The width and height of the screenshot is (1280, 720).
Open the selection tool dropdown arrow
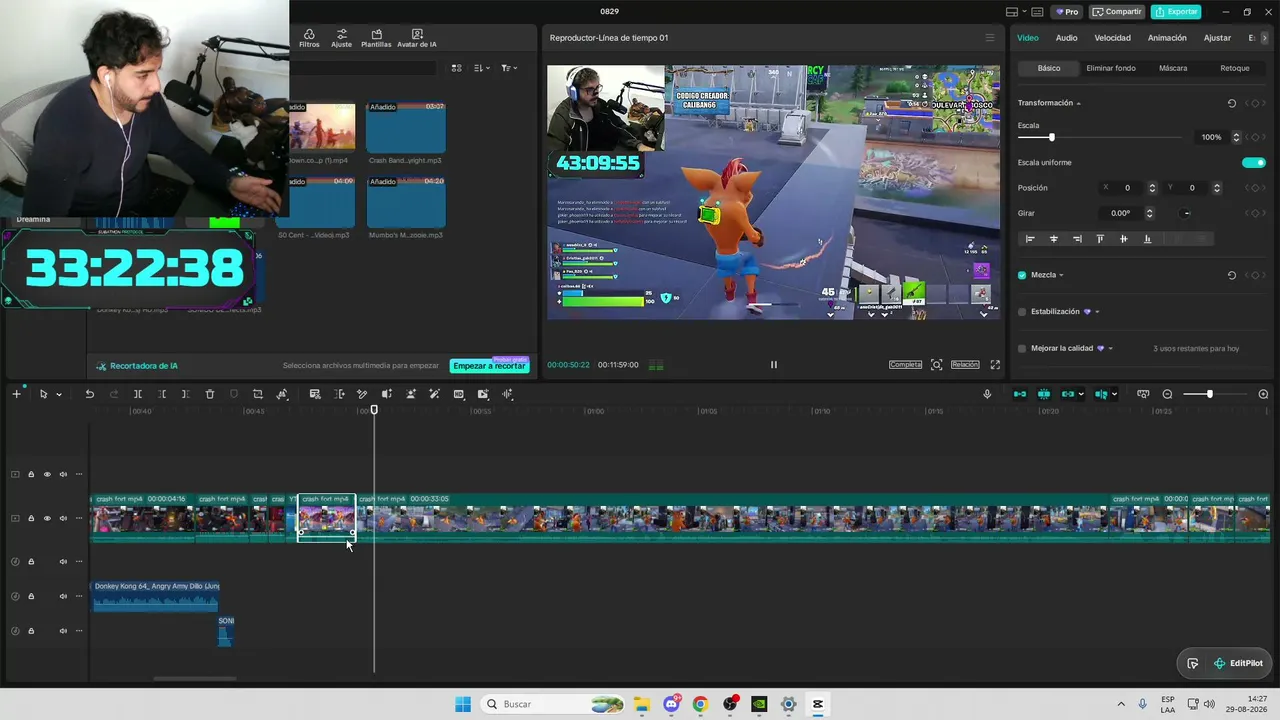pyautogui.click(x=59, y=395)
